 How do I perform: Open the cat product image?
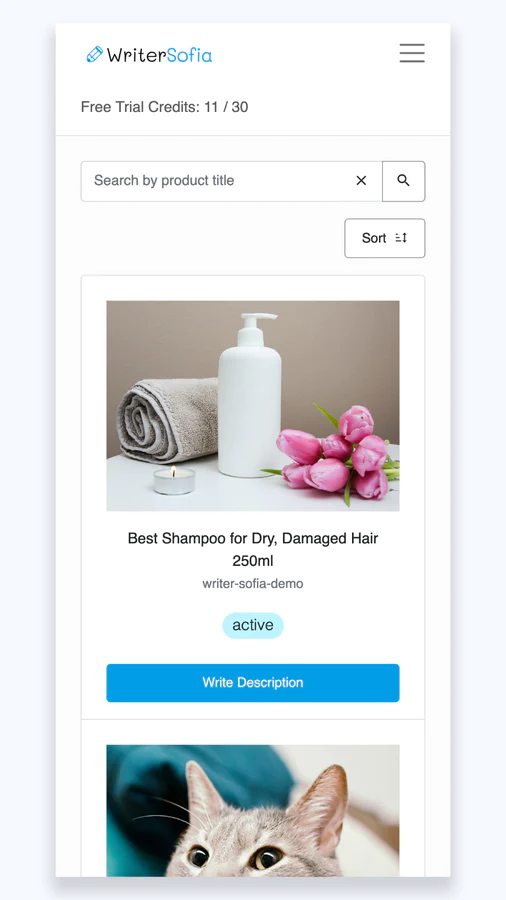(252, 810)
